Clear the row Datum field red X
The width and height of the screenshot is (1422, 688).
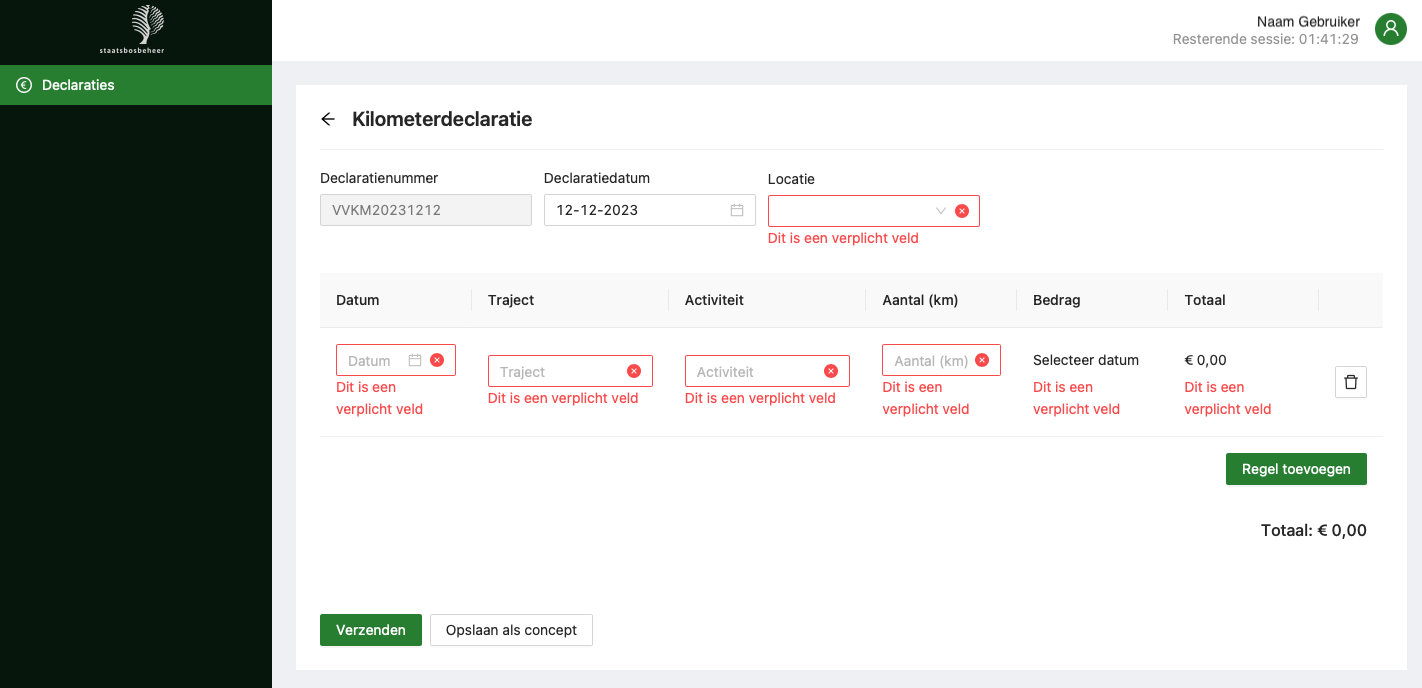(x=437, y=360)
